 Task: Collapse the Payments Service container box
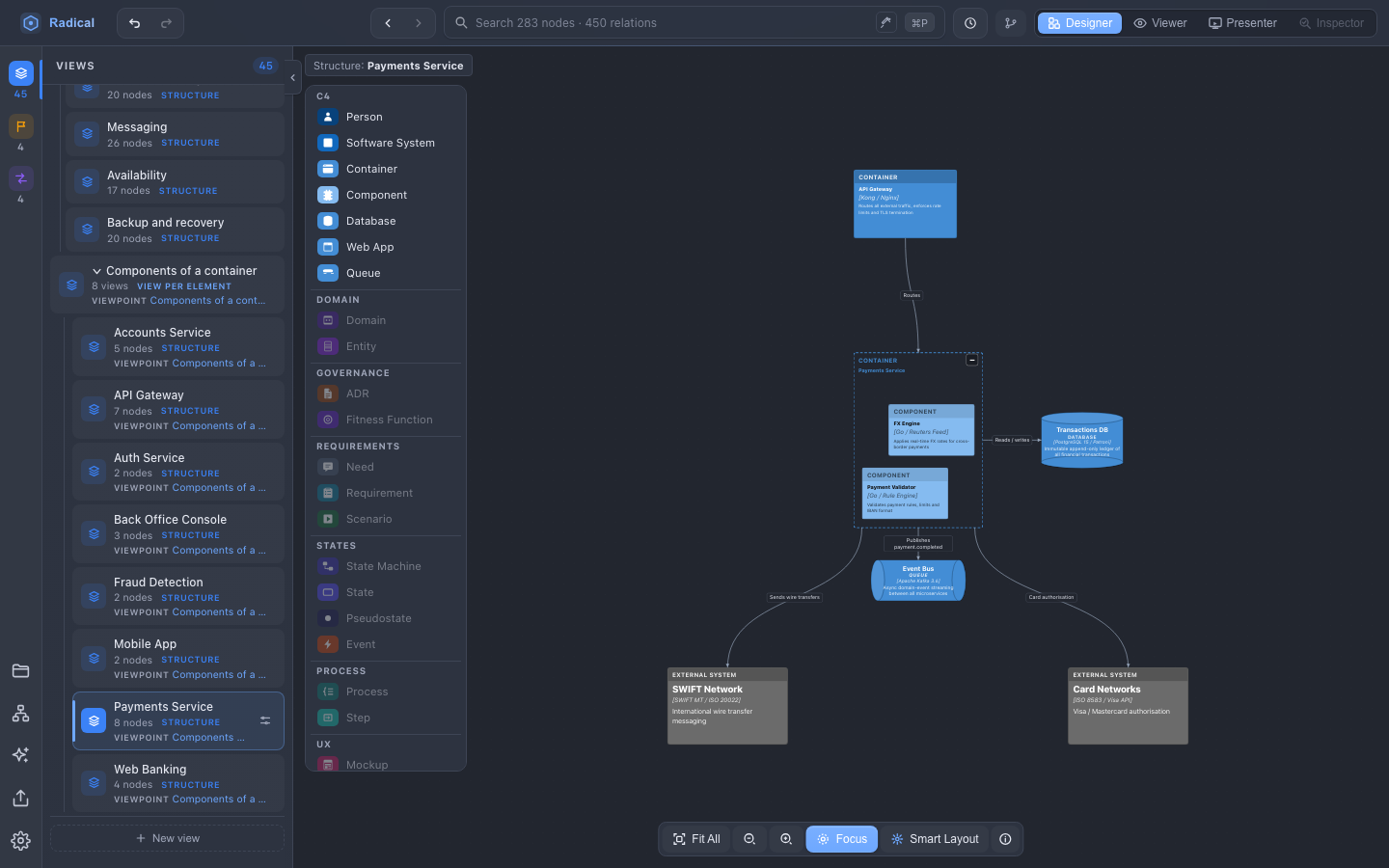pos(972,360)
